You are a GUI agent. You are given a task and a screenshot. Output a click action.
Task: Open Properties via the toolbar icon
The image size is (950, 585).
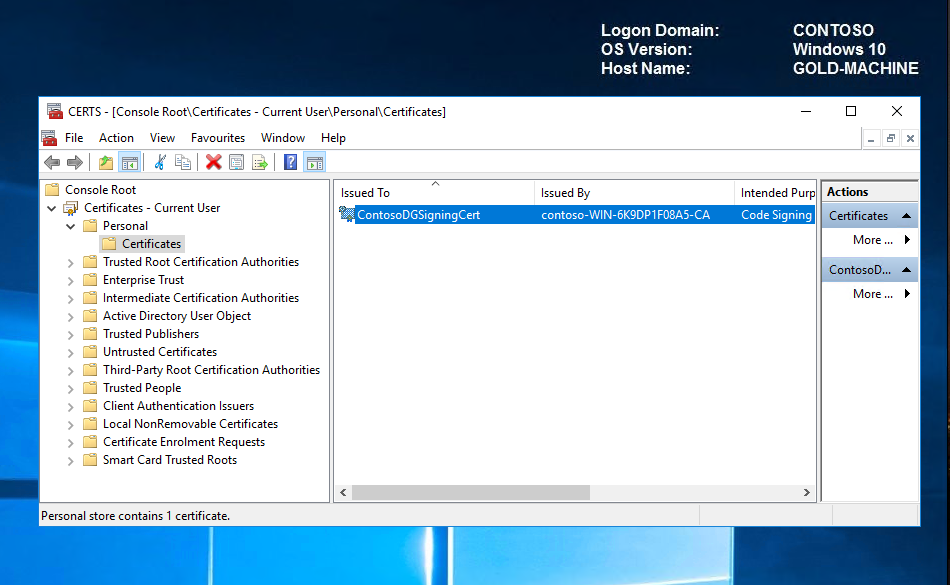tap(237, 162)
